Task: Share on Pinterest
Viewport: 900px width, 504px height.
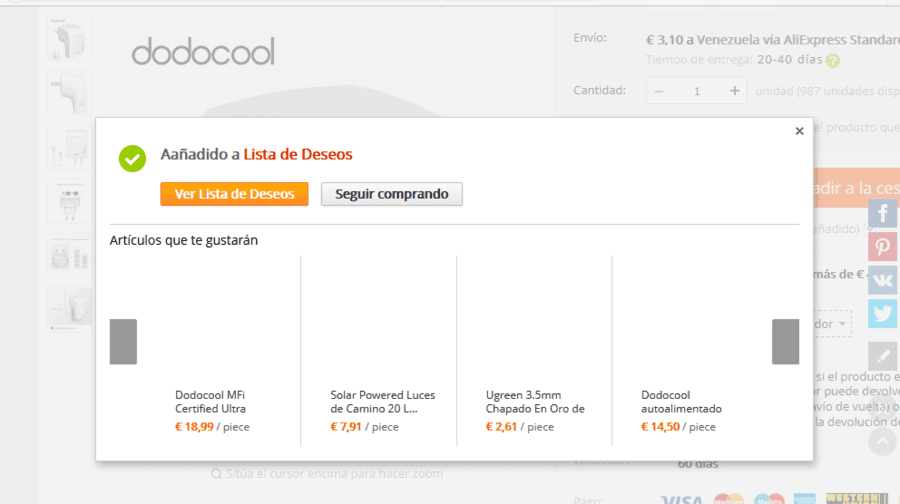Action: coord(882,247)
